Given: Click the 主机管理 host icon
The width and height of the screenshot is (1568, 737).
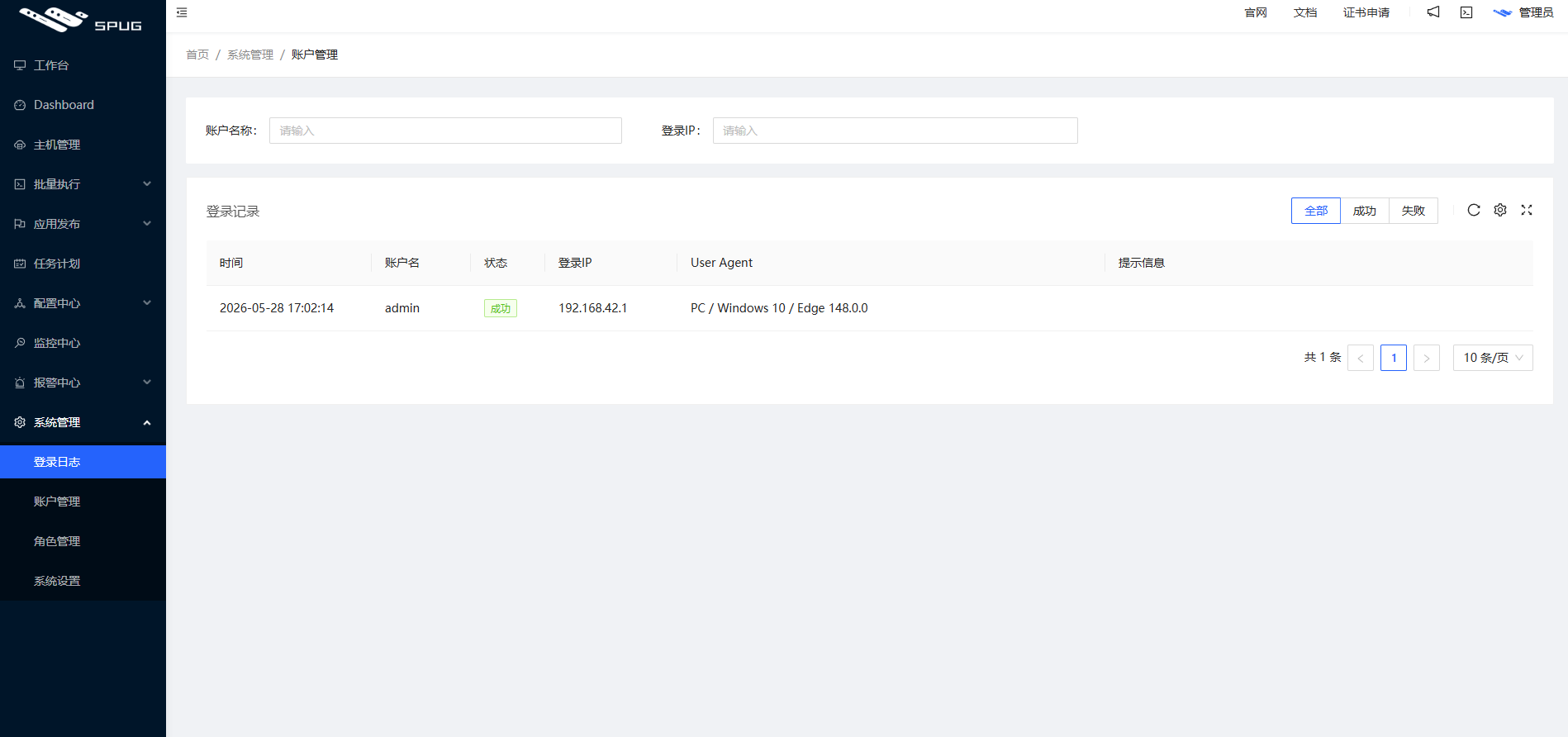Looking at the screenshot, I should click(x=20, y=145).
